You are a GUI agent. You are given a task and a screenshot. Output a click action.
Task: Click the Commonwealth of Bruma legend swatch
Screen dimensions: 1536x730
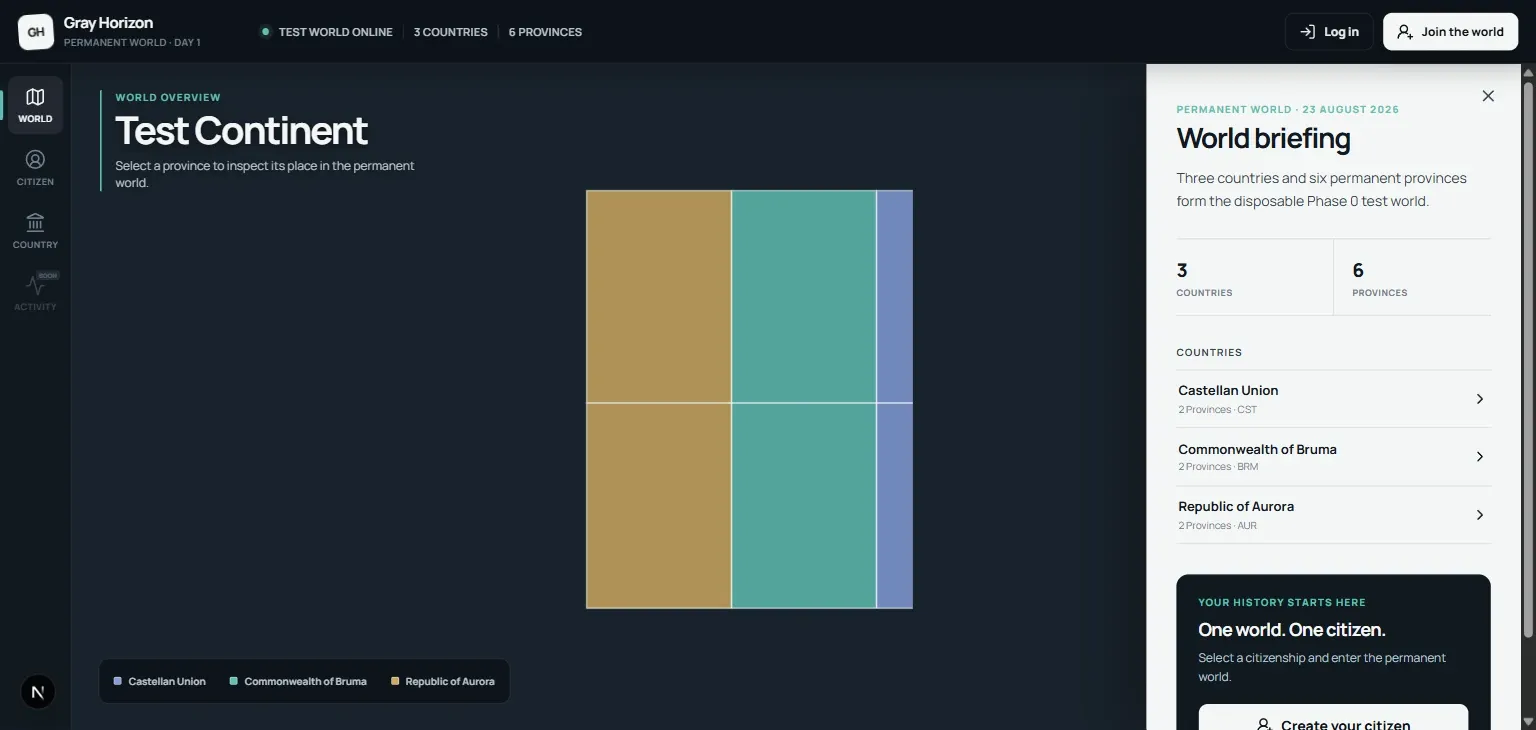(x=234, y=681)
